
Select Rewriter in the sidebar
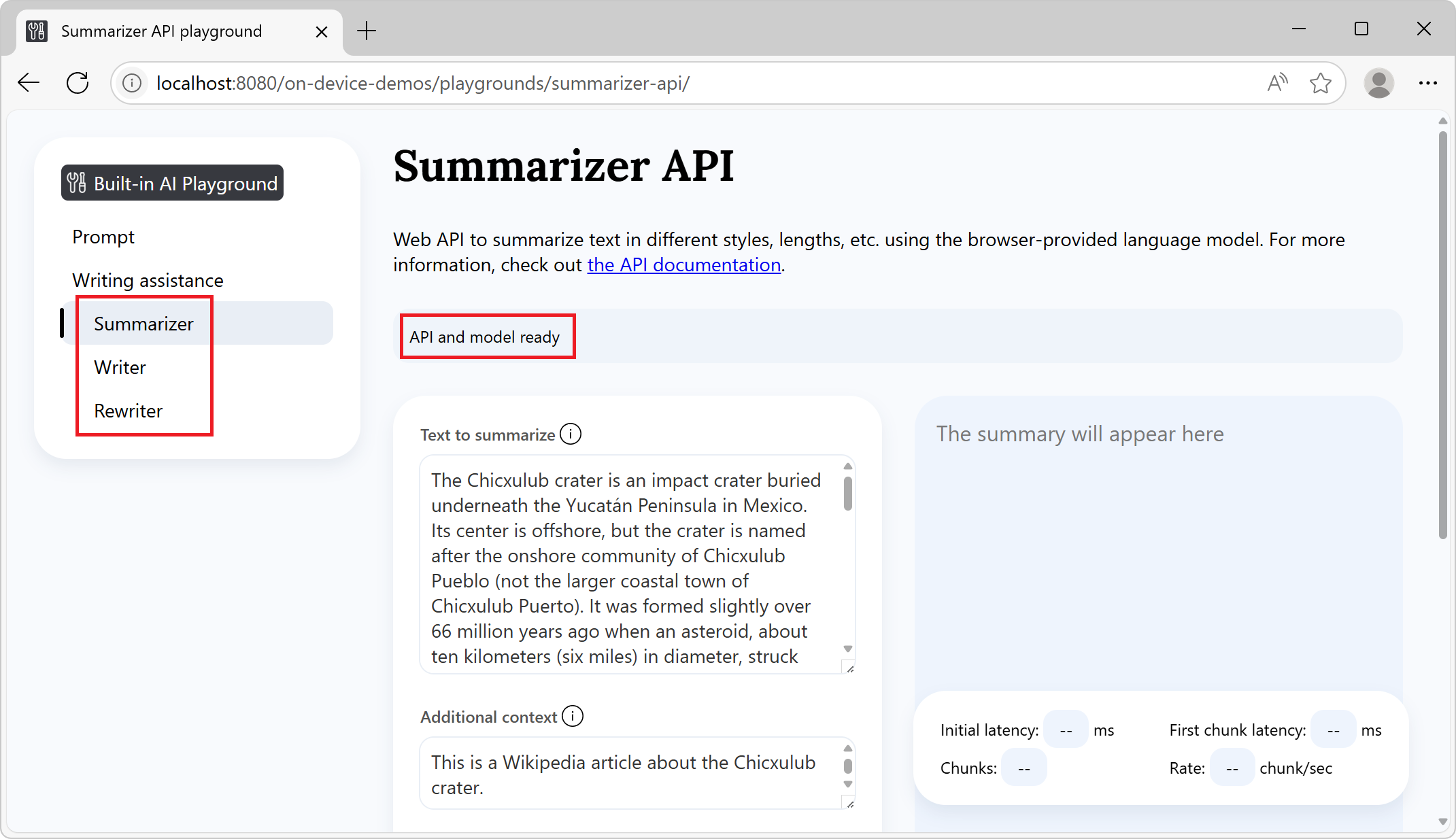click(128, 410)
